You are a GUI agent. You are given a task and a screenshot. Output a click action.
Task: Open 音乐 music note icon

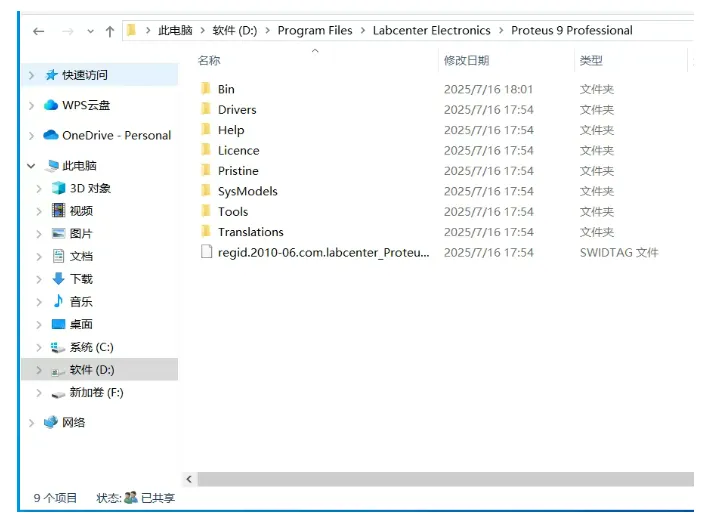58,301
